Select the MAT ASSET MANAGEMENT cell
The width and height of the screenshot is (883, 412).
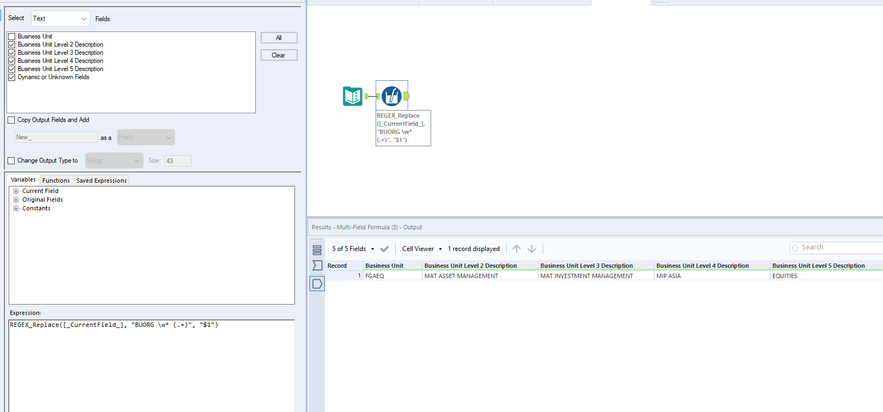pos(479,276)
